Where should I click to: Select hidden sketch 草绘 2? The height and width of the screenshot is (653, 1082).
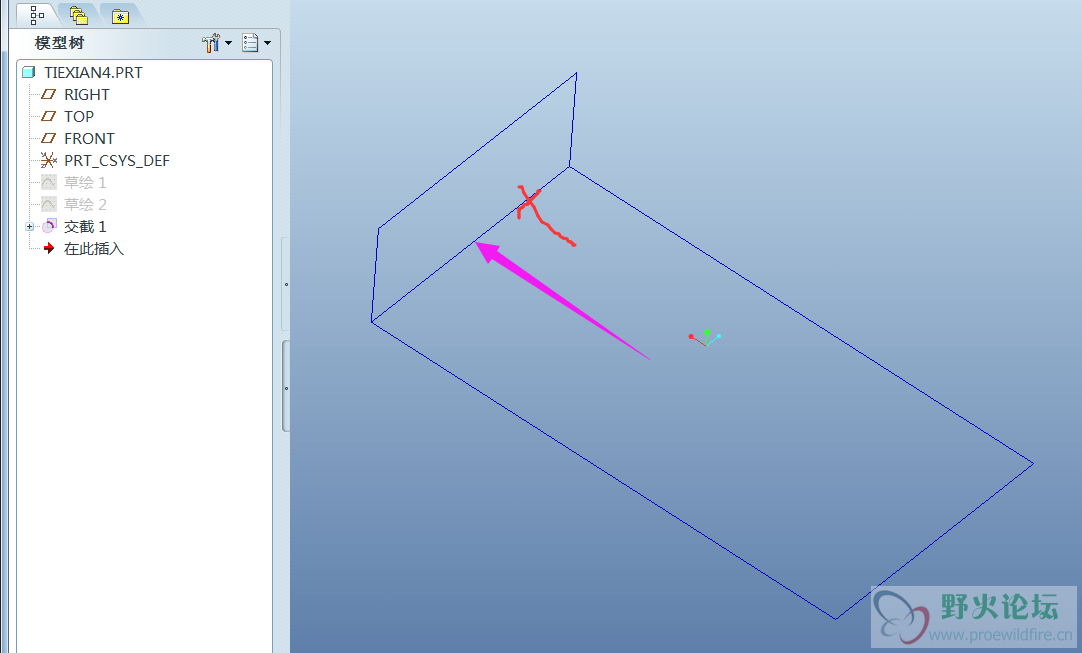click(85, 205)
